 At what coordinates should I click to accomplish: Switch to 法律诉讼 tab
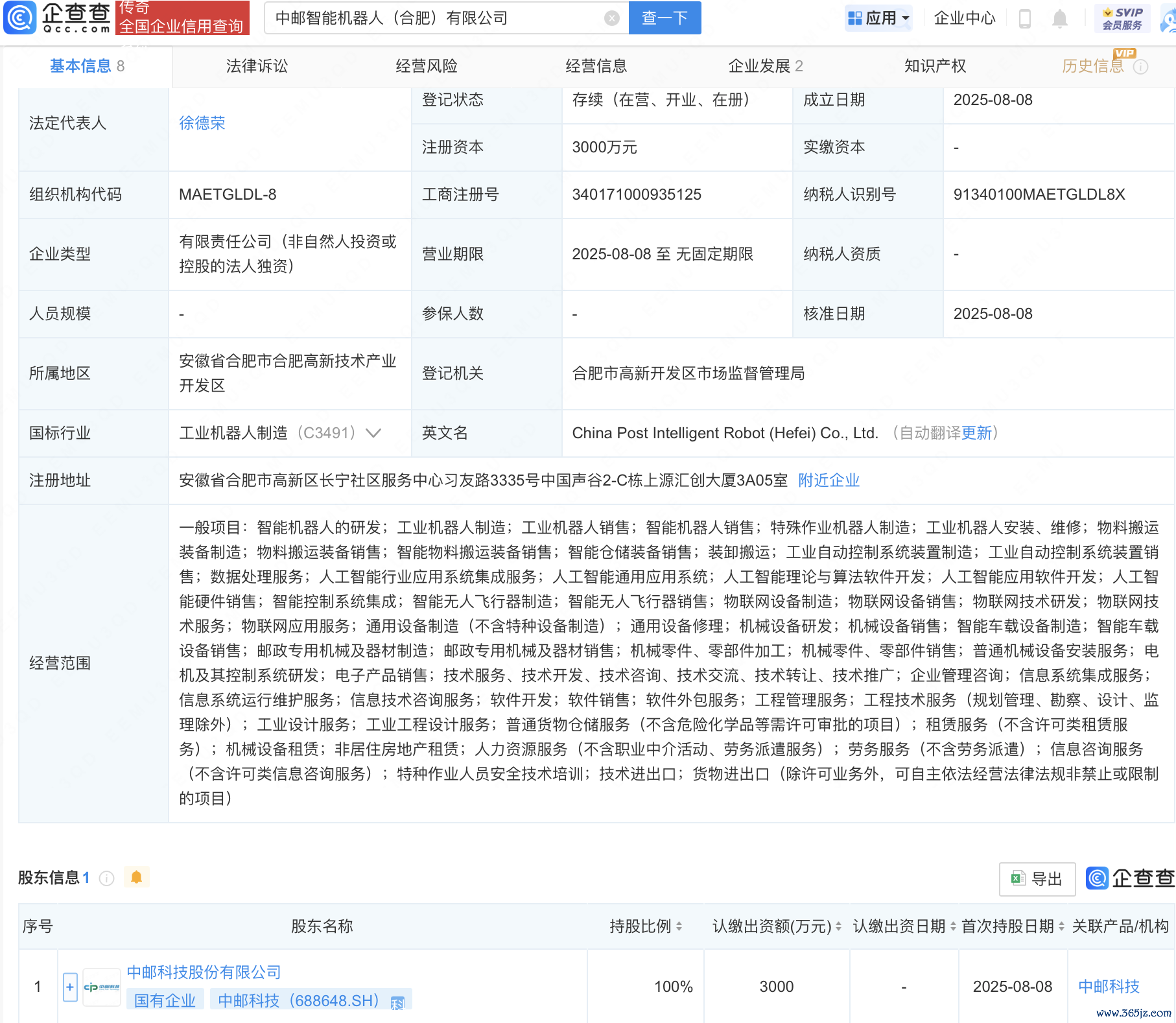(x=257, y=66)
